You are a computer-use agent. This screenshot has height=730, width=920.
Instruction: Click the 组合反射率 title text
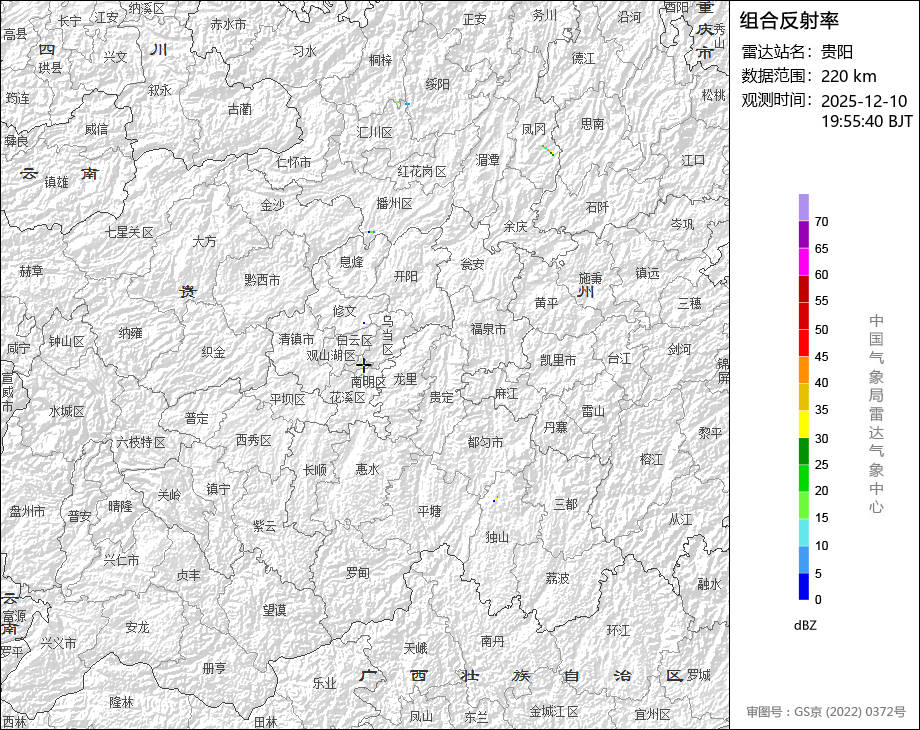(x=789, y=21)
